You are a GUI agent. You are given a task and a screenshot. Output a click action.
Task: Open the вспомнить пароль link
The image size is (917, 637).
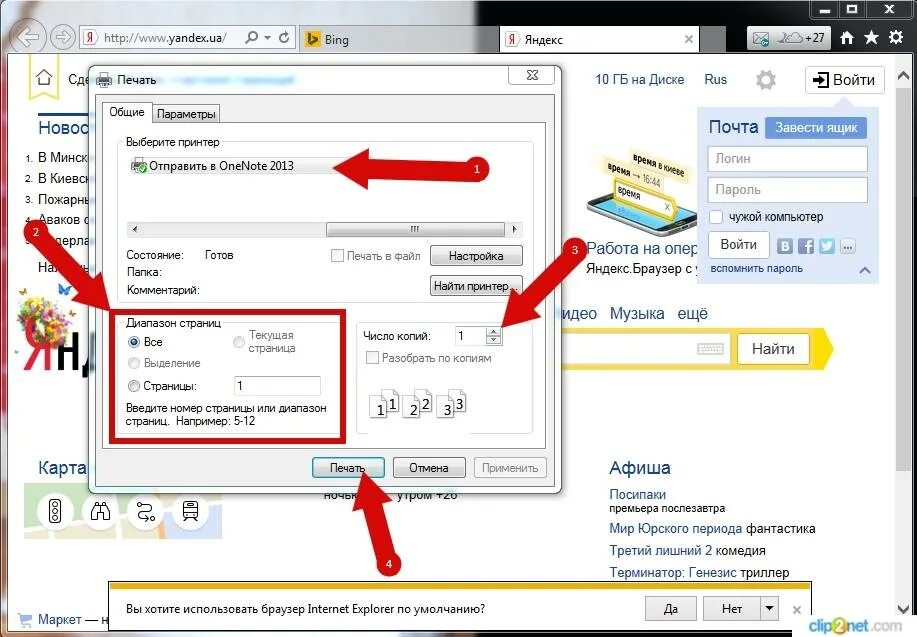756,268
